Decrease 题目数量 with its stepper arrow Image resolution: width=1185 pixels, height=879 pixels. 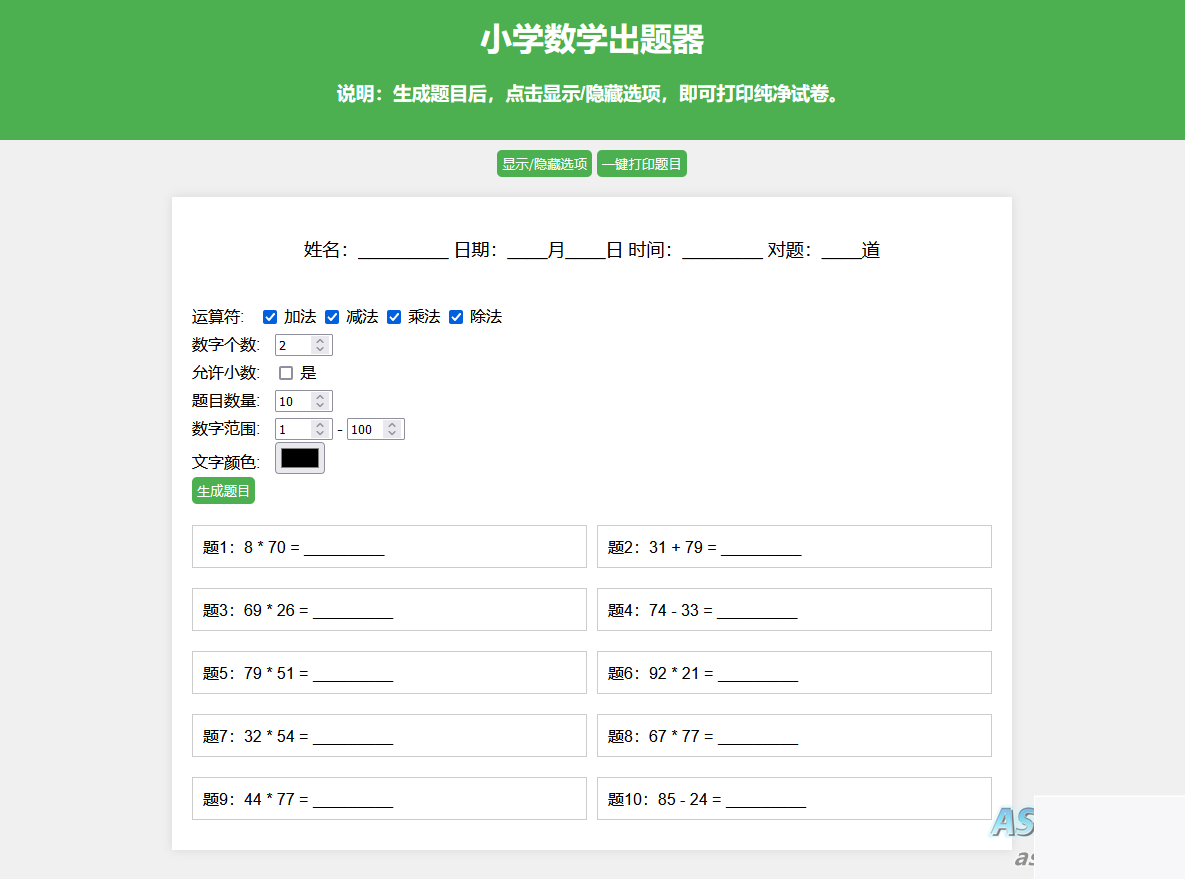pyautogui.click(x=320, y=404)
